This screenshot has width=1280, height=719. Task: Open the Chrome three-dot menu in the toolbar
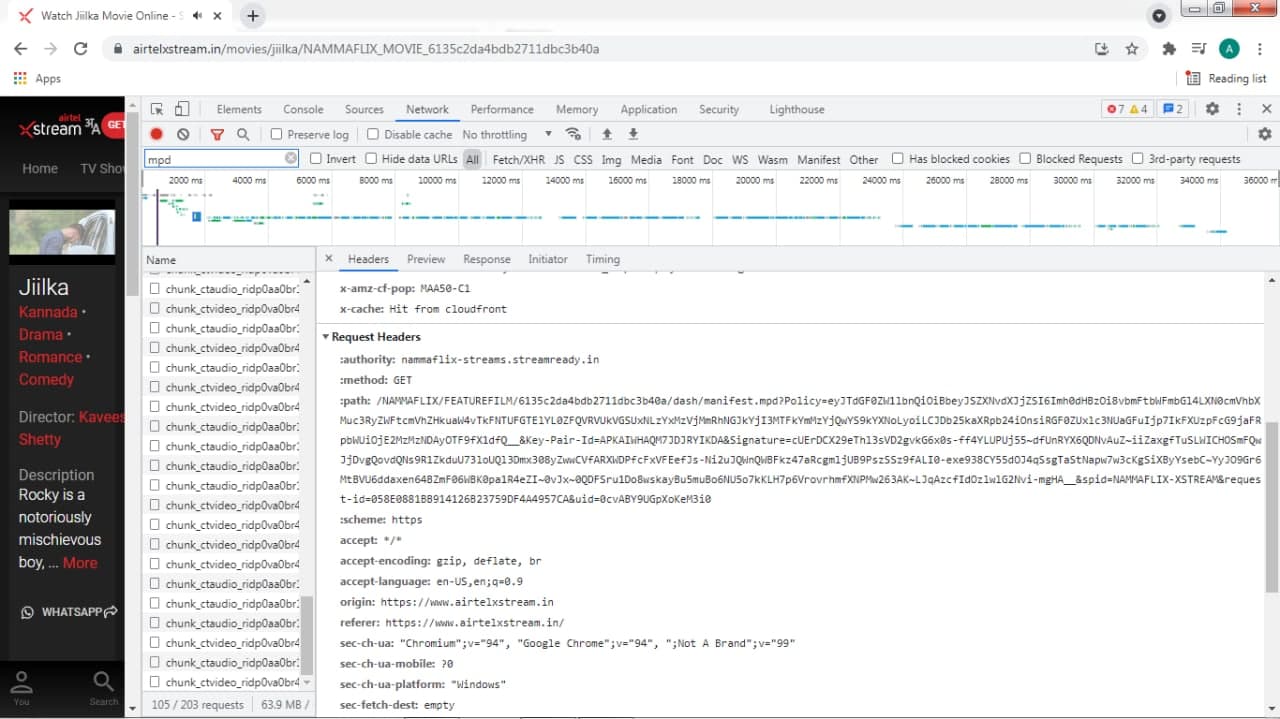1259,48
